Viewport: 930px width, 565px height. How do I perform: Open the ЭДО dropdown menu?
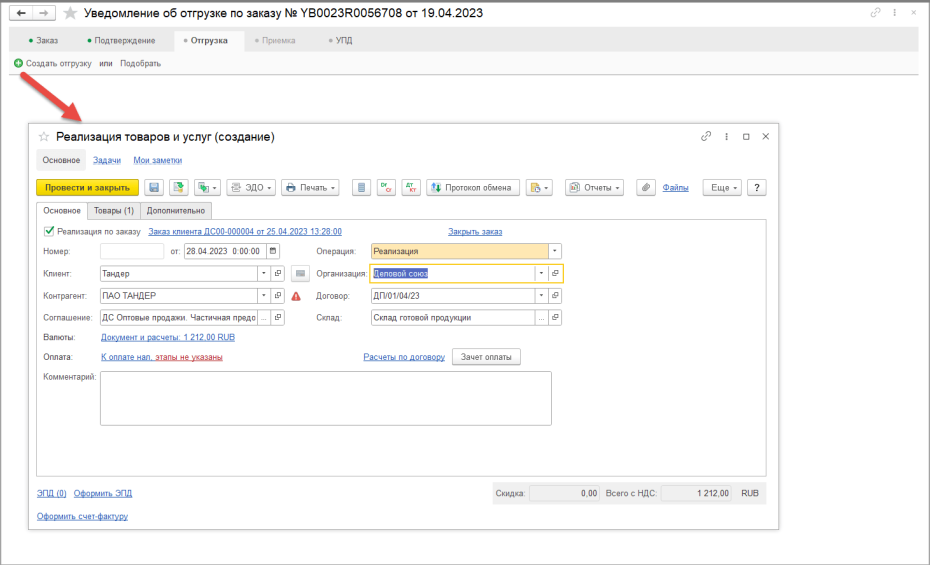[251, 187]
